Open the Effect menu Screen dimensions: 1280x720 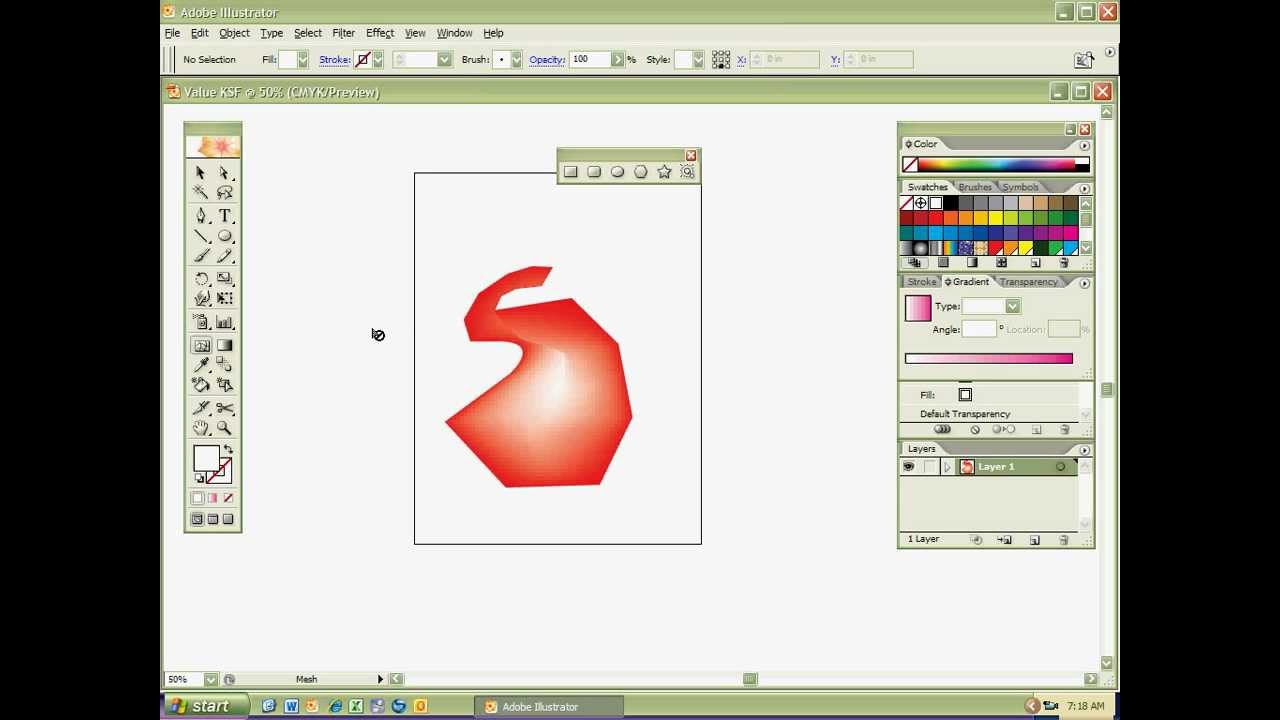click(x=380, y=33)
